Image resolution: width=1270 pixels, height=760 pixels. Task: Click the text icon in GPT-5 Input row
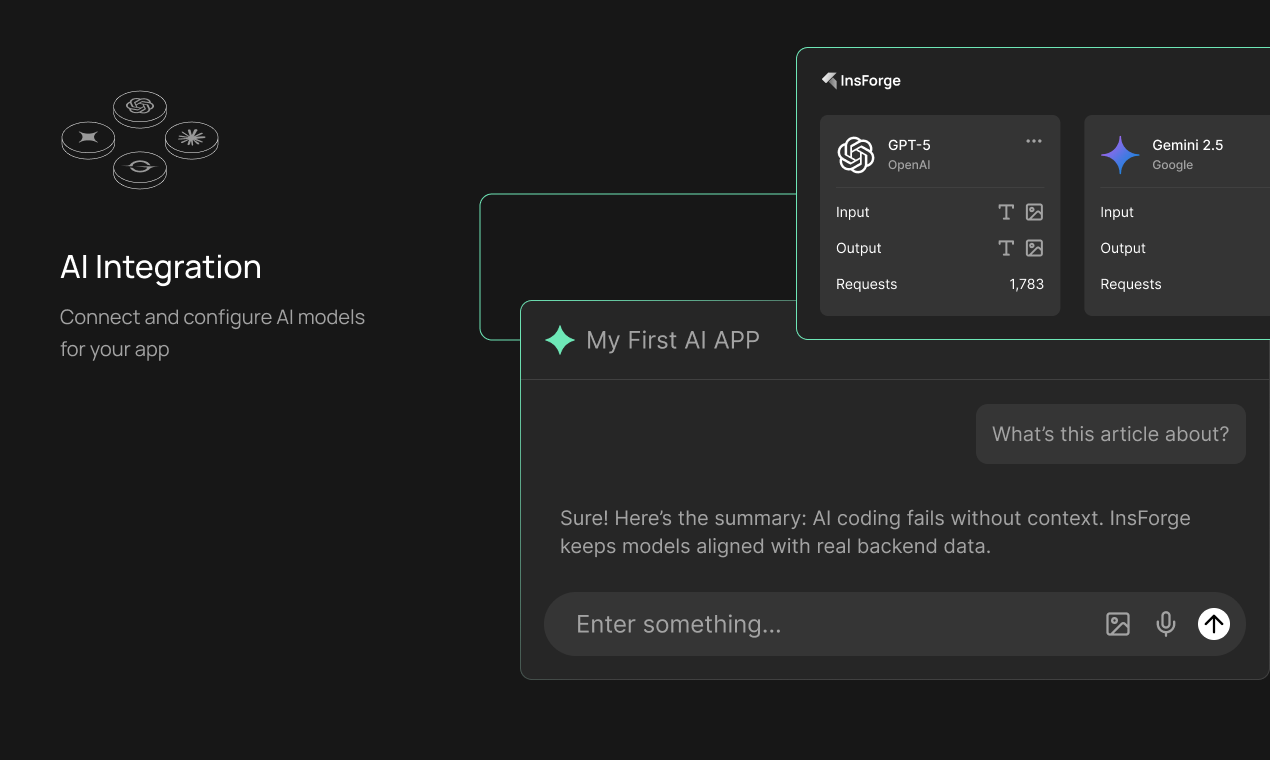click(1006, 212)
